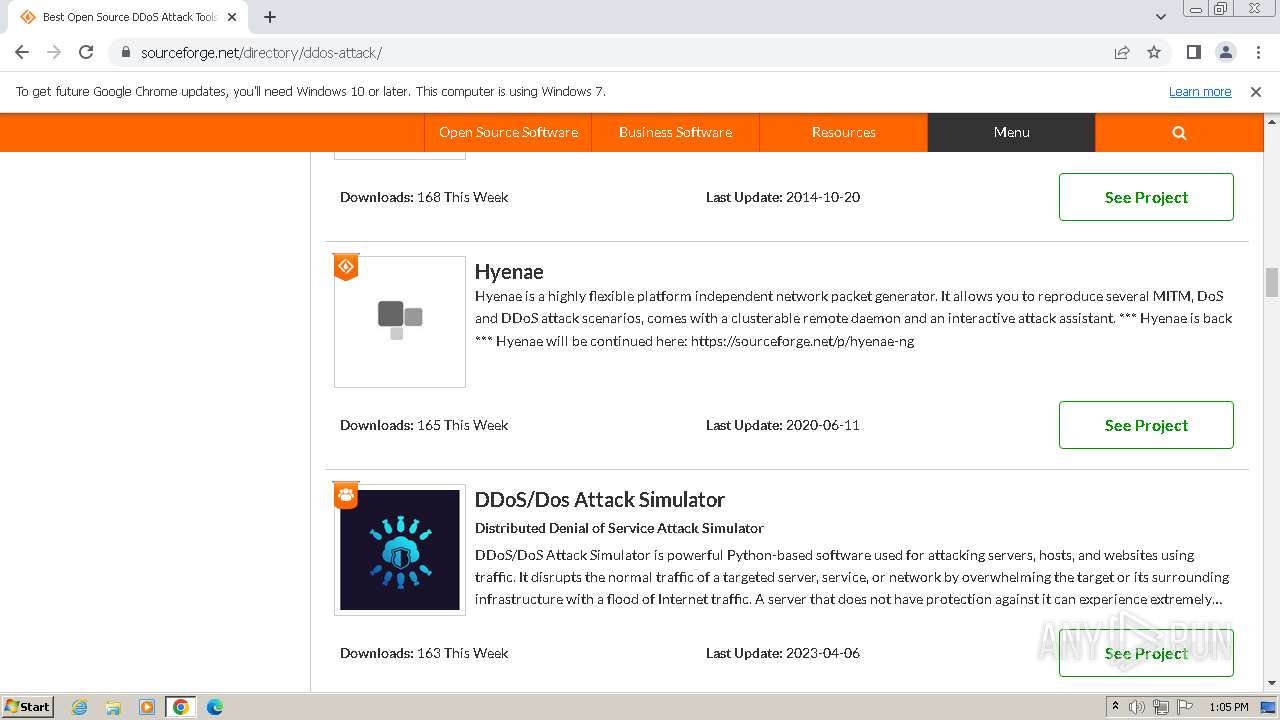Viewport: 1280px width, 720px height.
Task: Open the DDoS/Dos Attack Simulator title
Action: pos(600,500)
